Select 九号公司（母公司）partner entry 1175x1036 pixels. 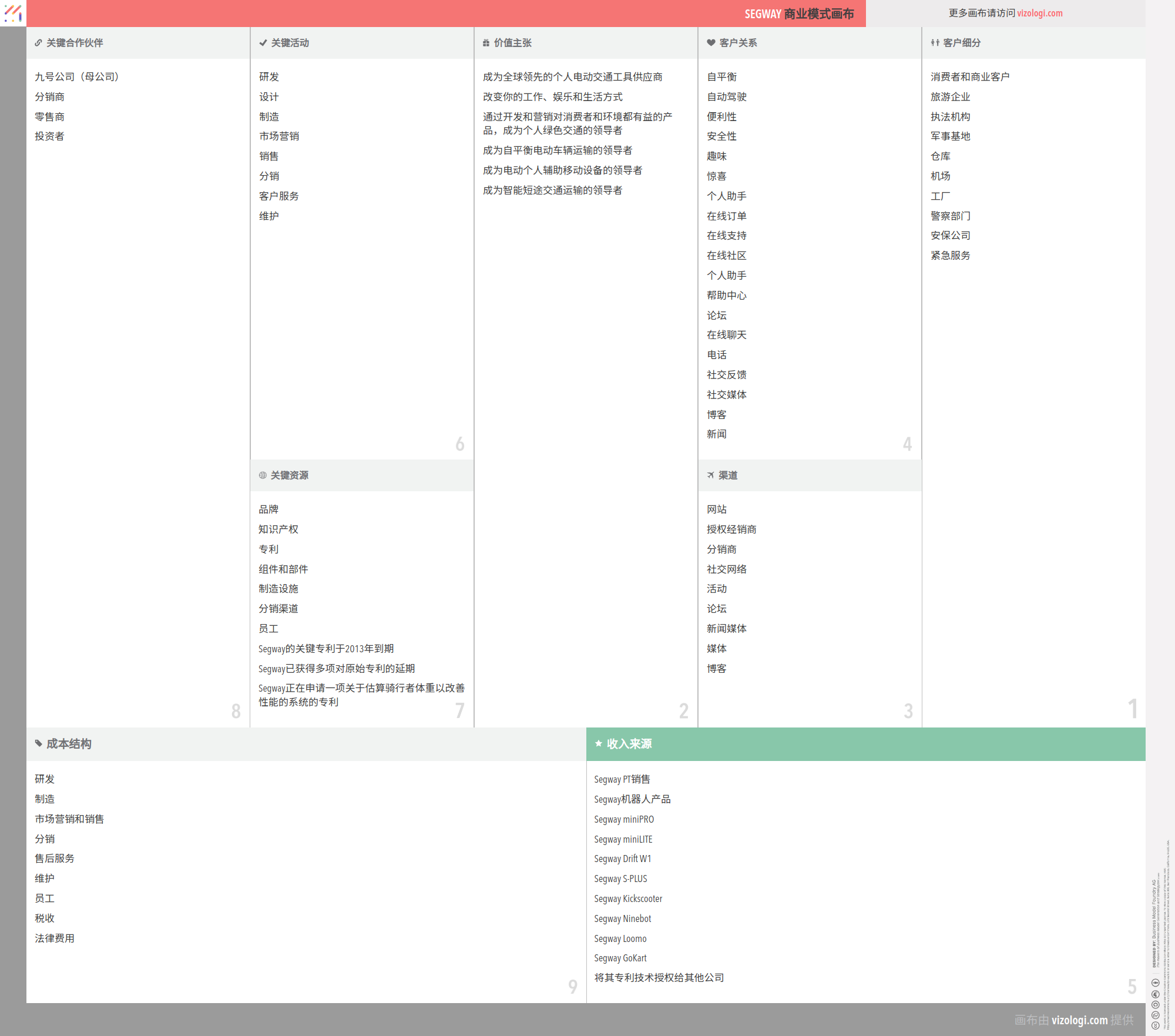pos(76,77)
